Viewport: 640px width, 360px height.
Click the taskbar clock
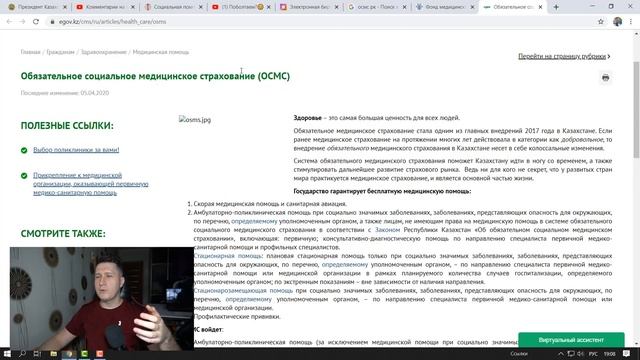(609, 353)
